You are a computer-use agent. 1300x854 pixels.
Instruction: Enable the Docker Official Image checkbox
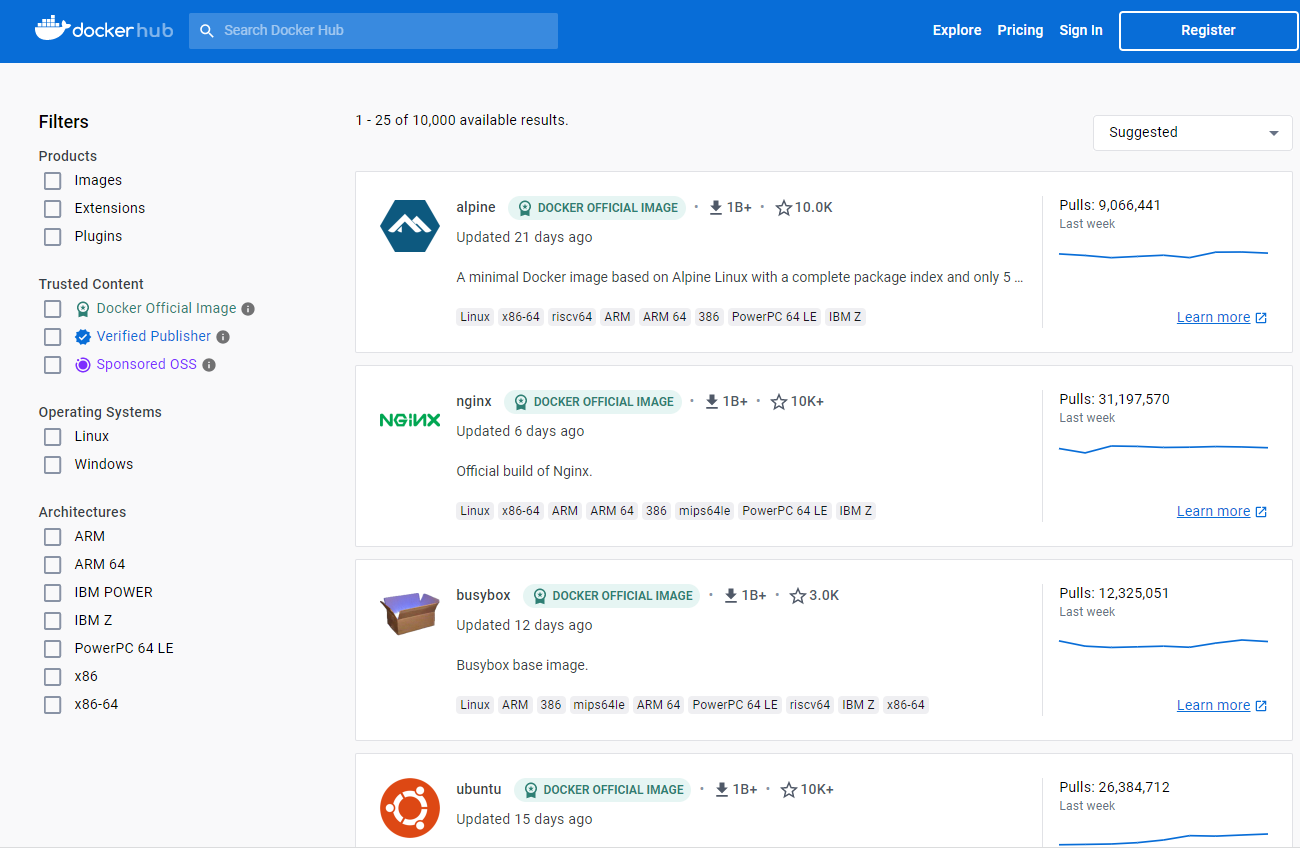click(53, 309)
